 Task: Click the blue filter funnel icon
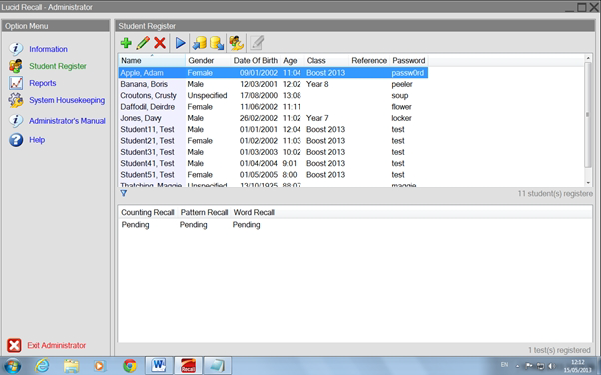123,193
